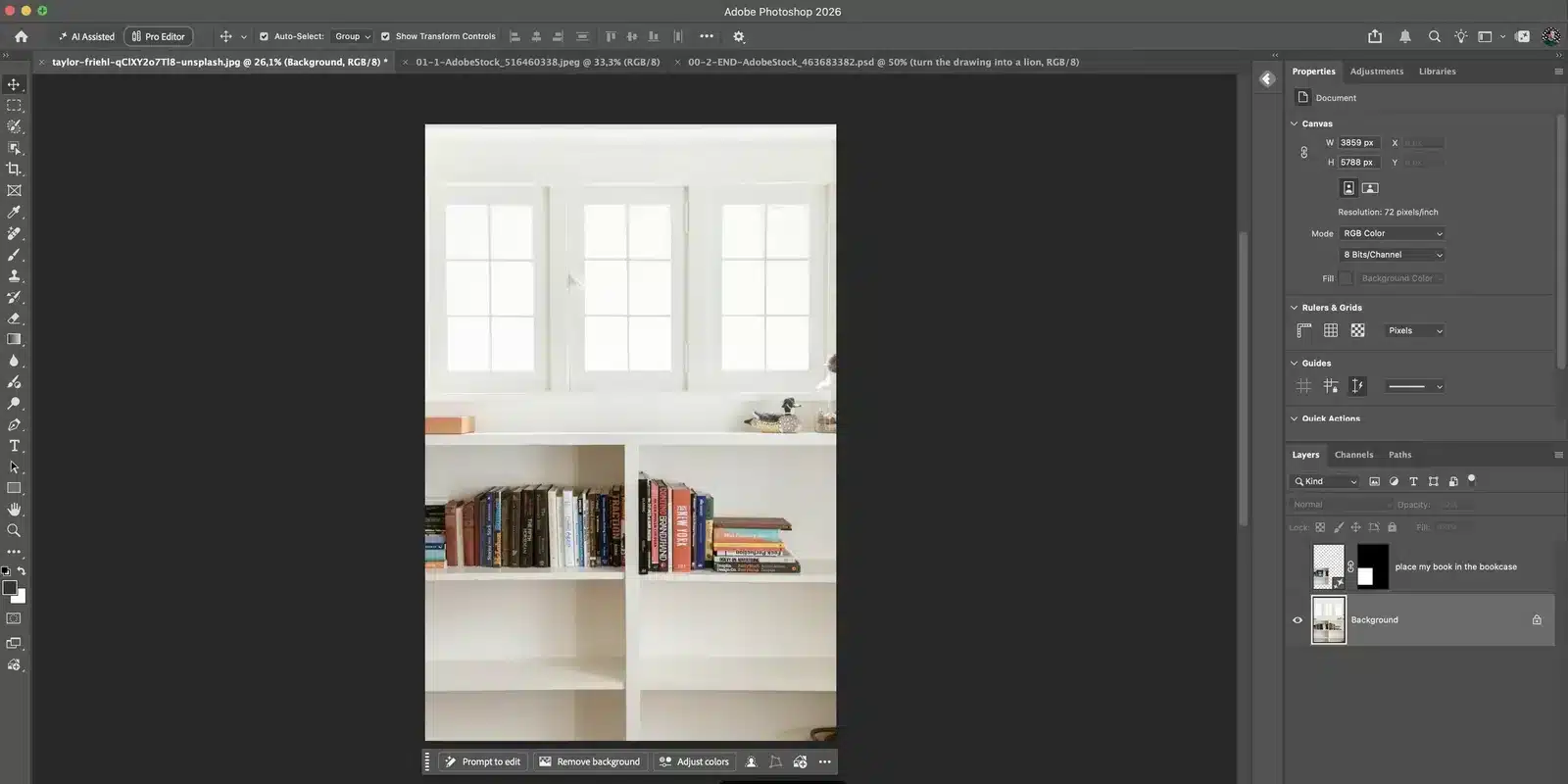The width and height of the screenshot is (1568, 784).
Task: Switch to the Adjustments tab
Action: pyautogui.click(x=1376, y=72)
